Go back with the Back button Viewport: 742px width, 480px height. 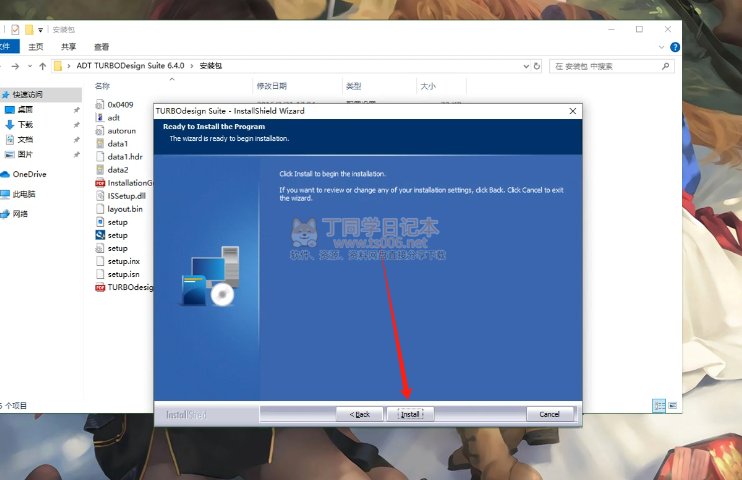359,414
